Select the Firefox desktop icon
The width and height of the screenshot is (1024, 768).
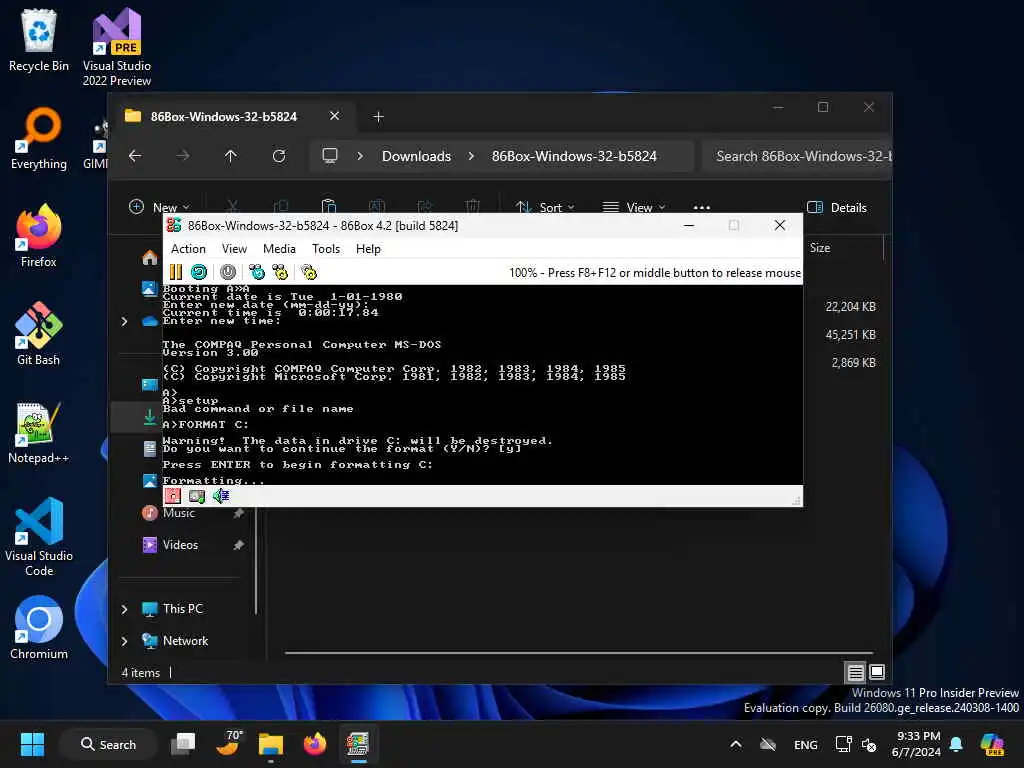tap(39, 236)
